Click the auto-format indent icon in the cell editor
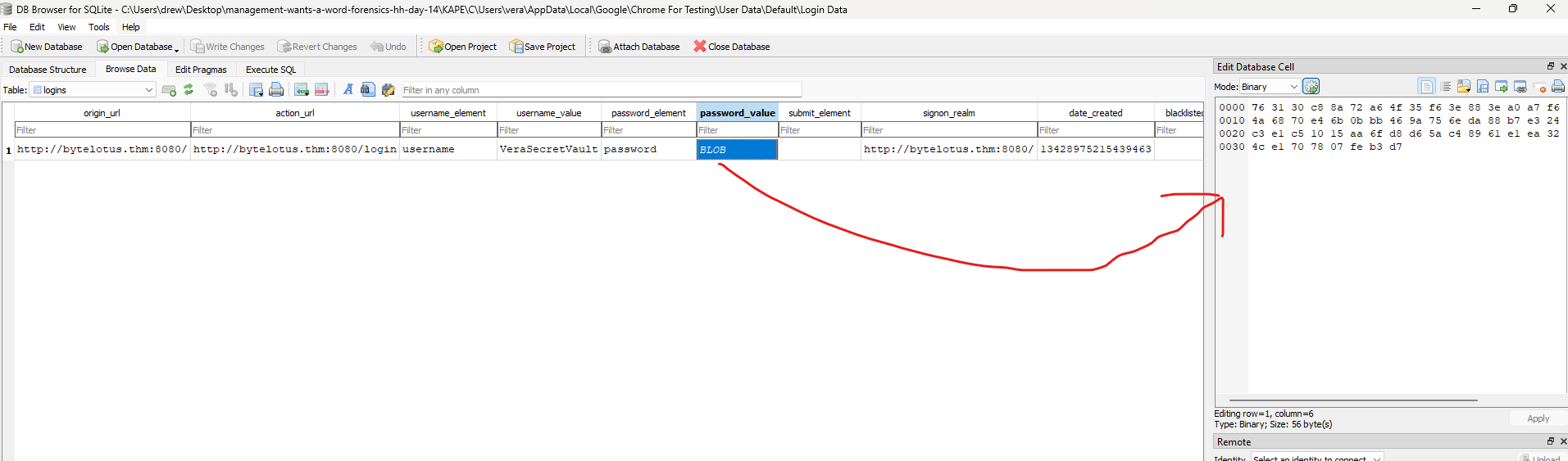Image resolution: width=1568 pixels, height=461 pixels. (x=1446, y=87)
